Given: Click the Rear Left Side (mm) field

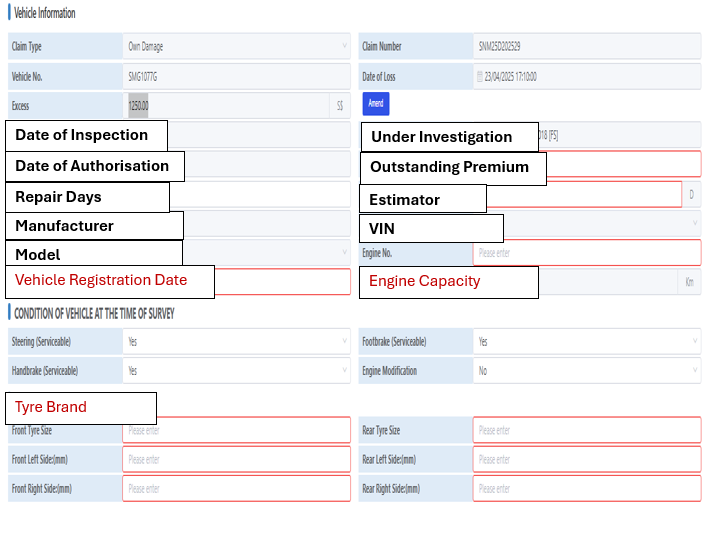Looking at the screenshot, I should point(586,459).
